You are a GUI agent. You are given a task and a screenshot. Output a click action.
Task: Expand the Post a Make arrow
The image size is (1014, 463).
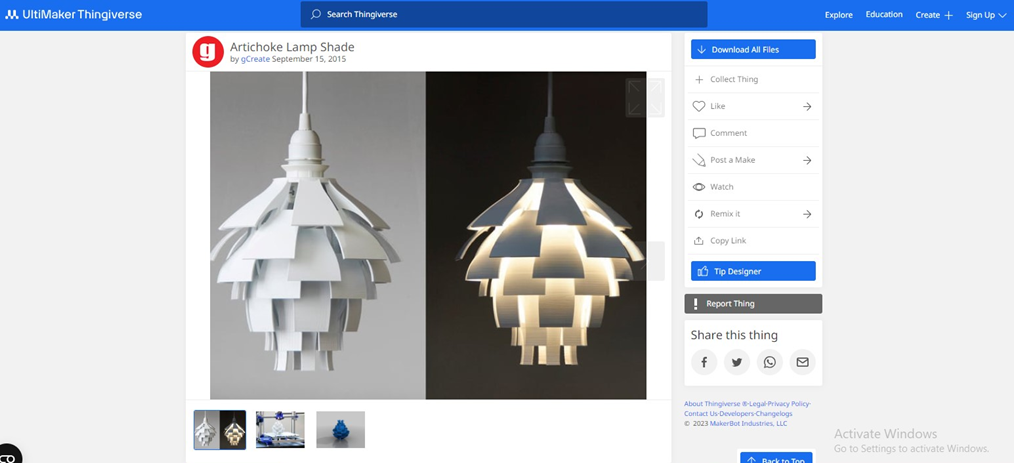(x=807, y=160)
